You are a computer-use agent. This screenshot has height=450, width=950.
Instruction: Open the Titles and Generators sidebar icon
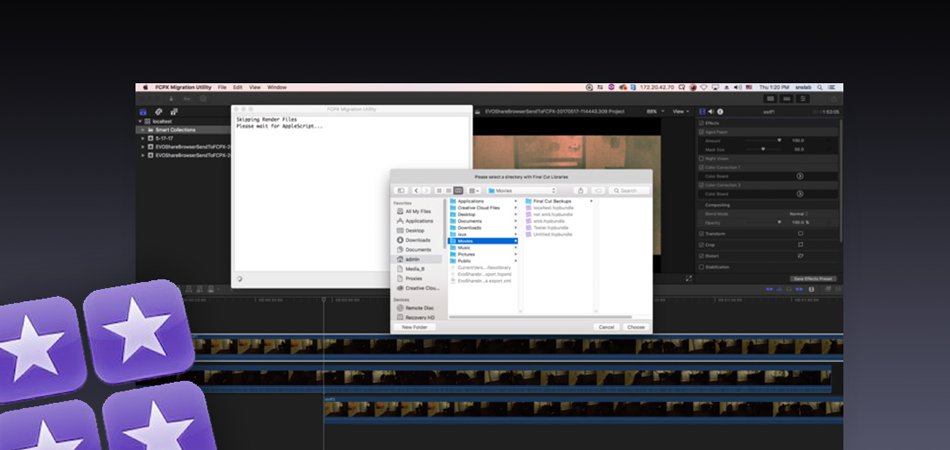[174, 111]
